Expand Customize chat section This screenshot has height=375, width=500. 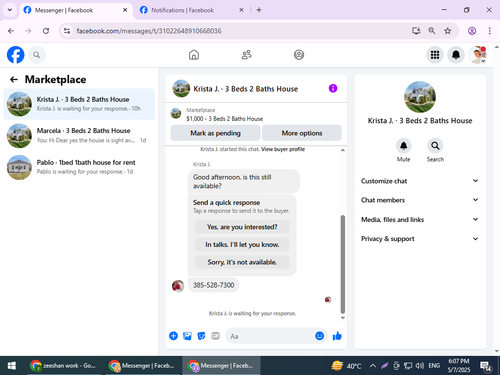(x=420, y=181)
